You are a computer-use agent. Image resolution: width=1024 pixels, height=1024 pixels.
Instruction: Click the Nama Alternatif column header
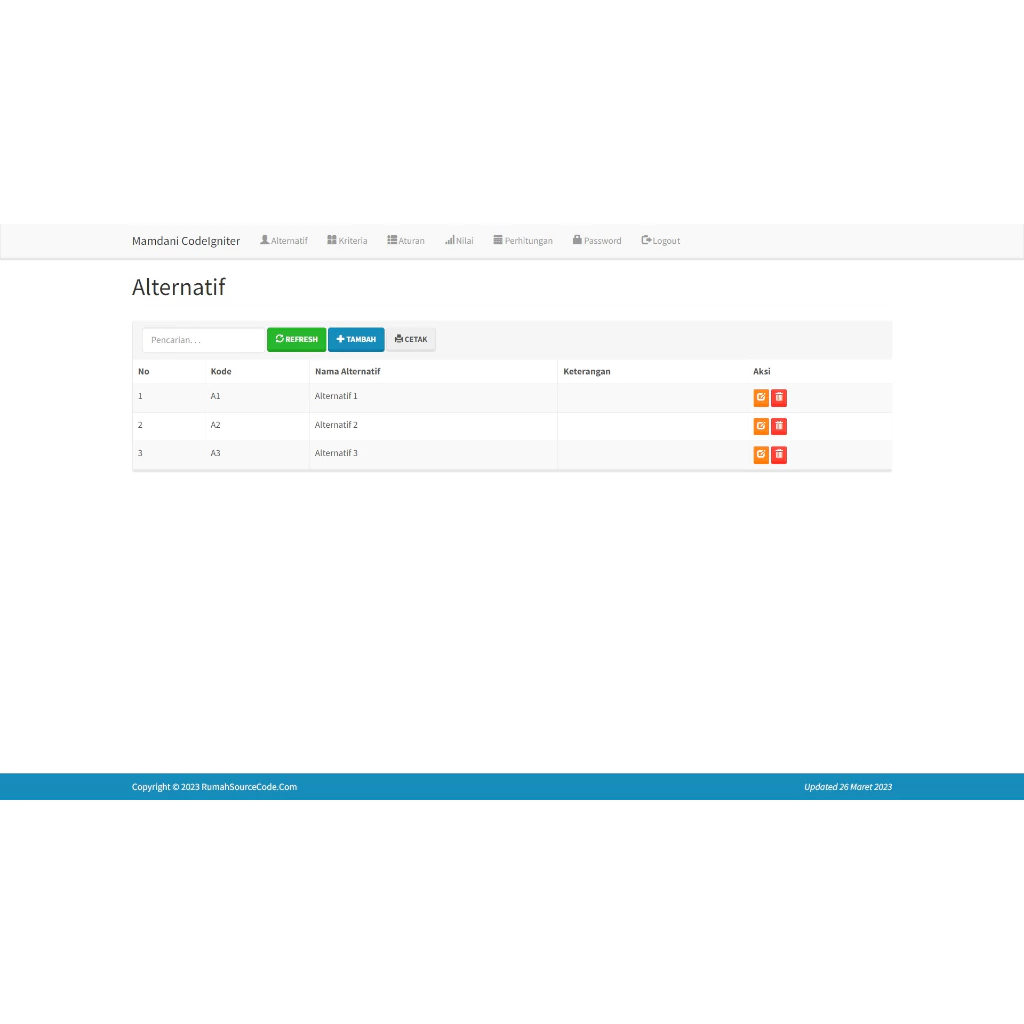[347, 371]
